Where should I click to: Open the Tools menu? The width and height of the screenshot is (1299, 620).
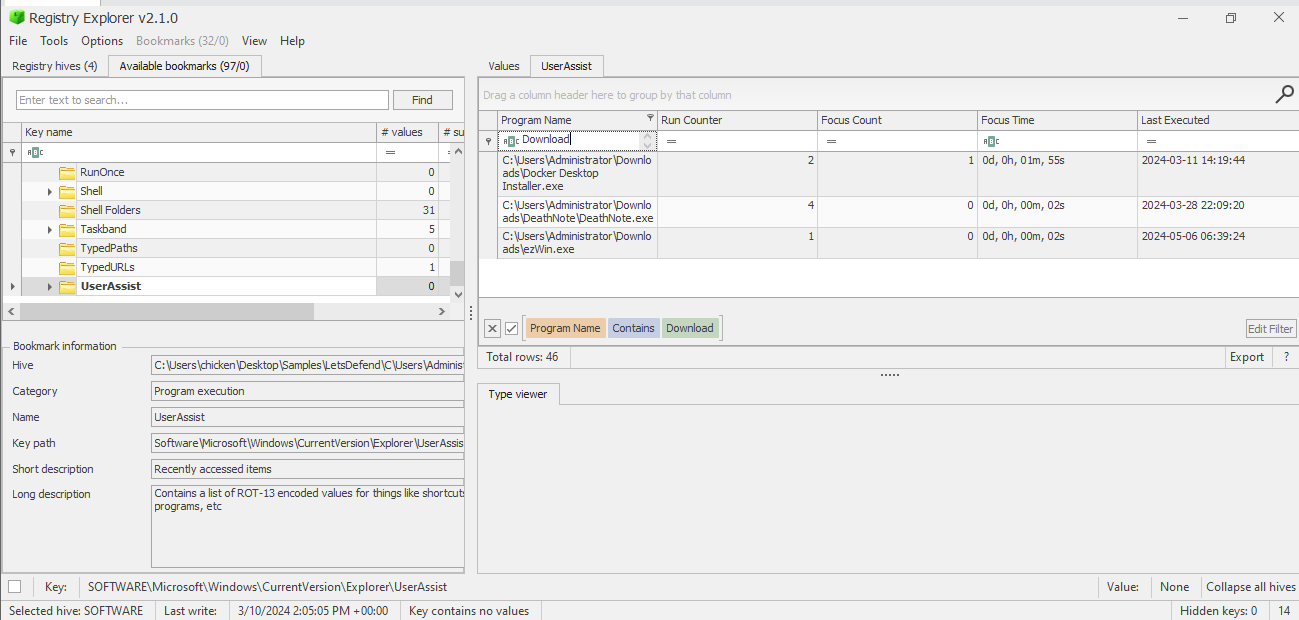pyautogui.click(x=54, y=41)
